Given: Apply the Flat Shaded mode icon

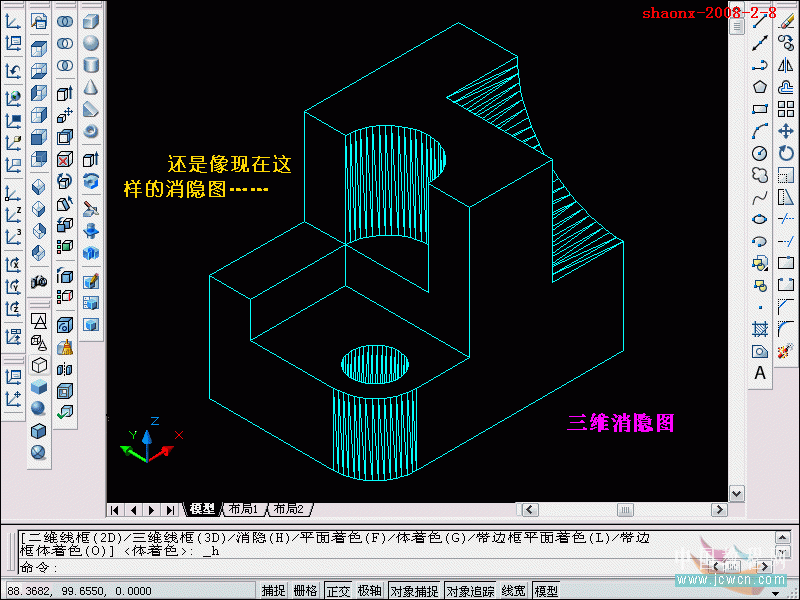Looking at the screenshot, I should click(x=39, y=387).
